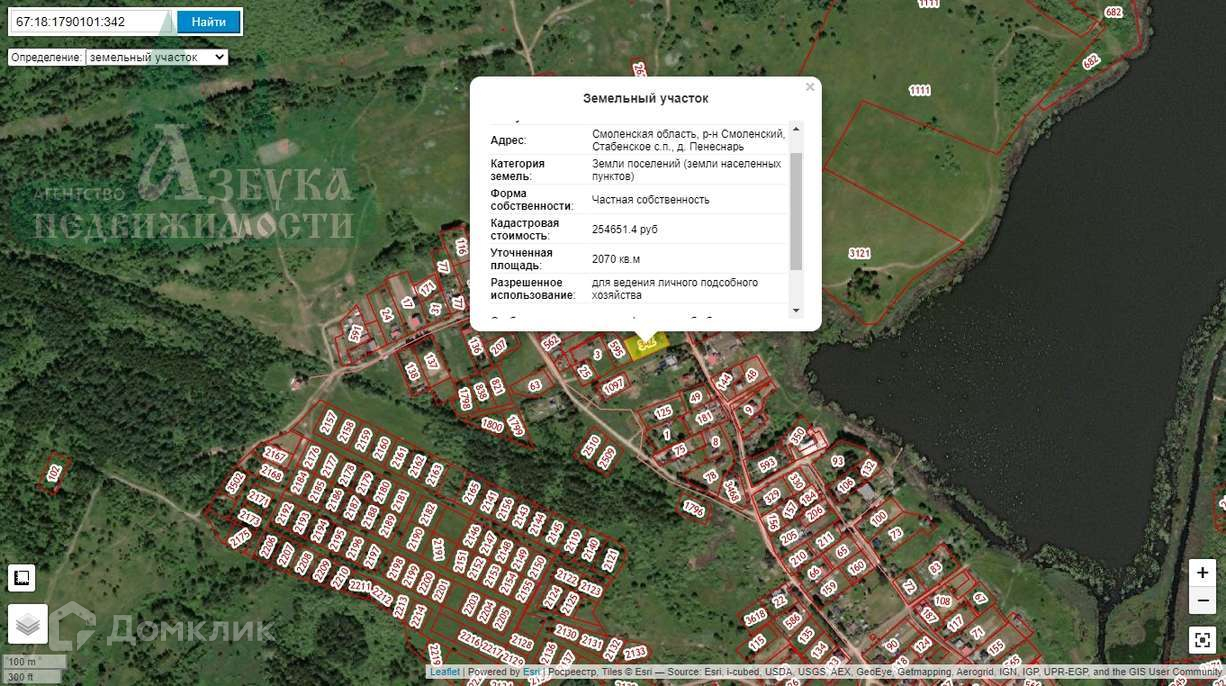Select parcel 2167 on the map
Viewport: 1226px width, 686px height.
276,455
